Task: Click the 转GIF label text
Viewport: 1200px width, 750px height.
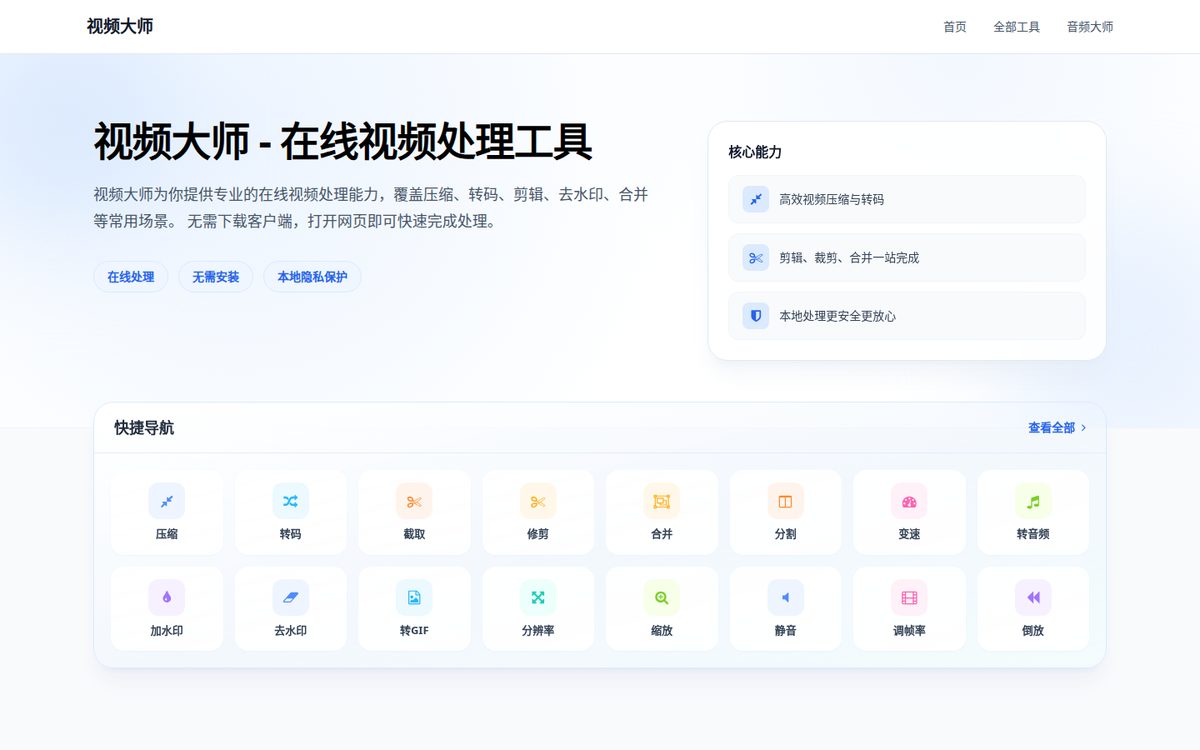Action: (414, 631)
